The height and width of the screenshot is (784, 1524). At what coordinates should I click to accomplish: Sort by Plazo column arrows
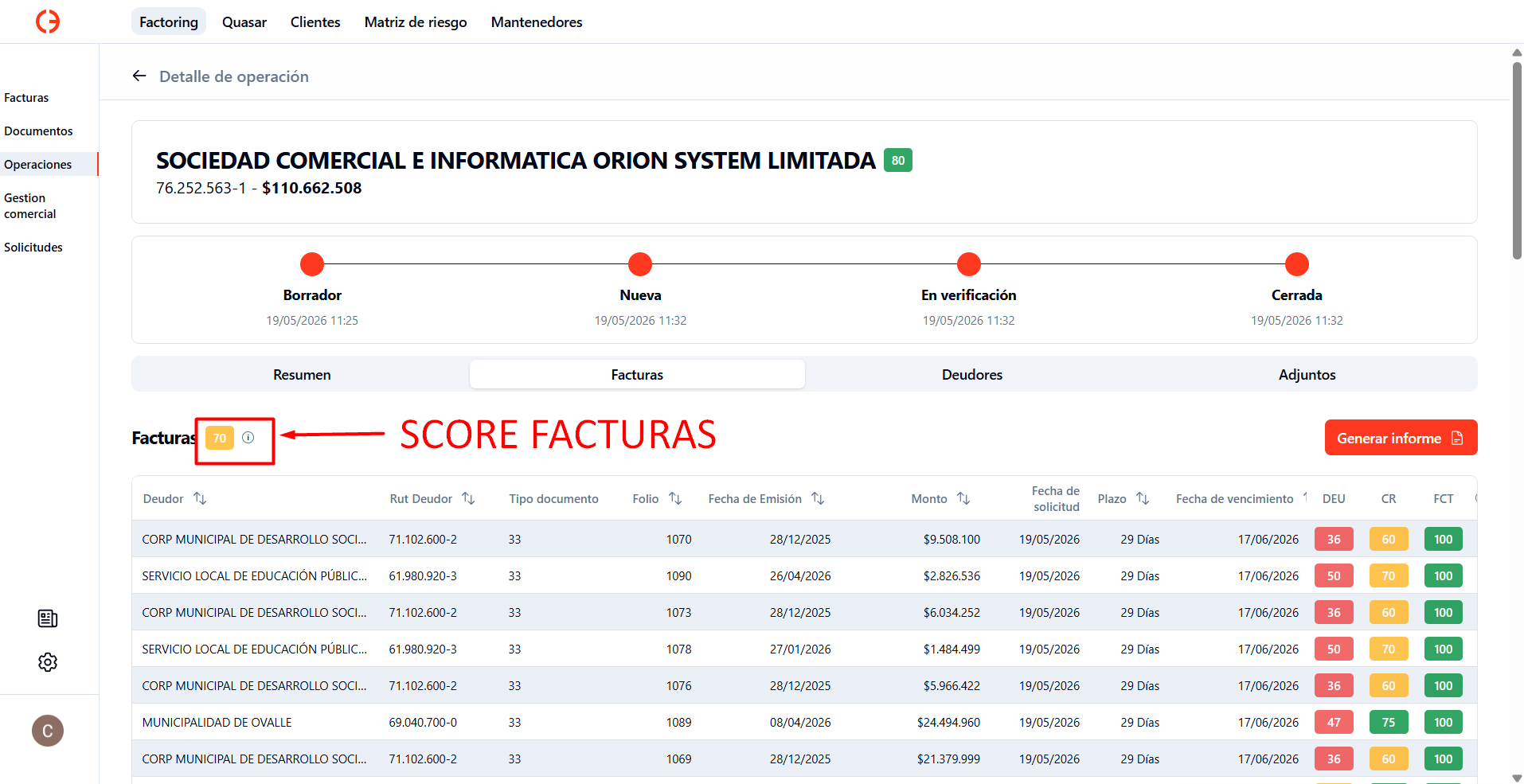tap(1143, 498)
